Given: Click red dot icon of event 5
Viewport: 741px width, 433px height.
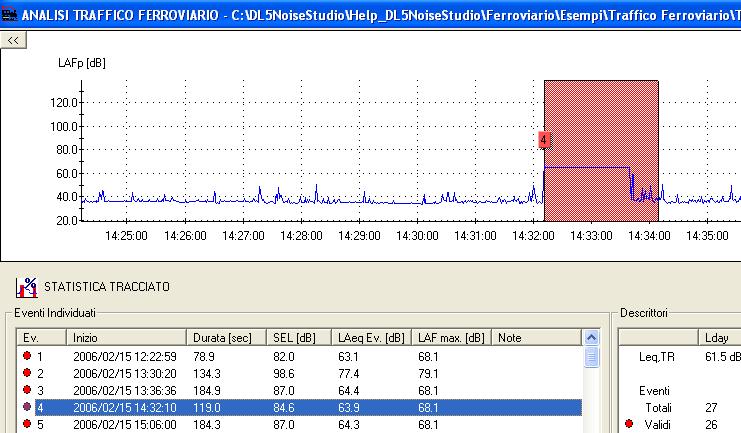Looking at the screenshot, I should pos(27,424).
